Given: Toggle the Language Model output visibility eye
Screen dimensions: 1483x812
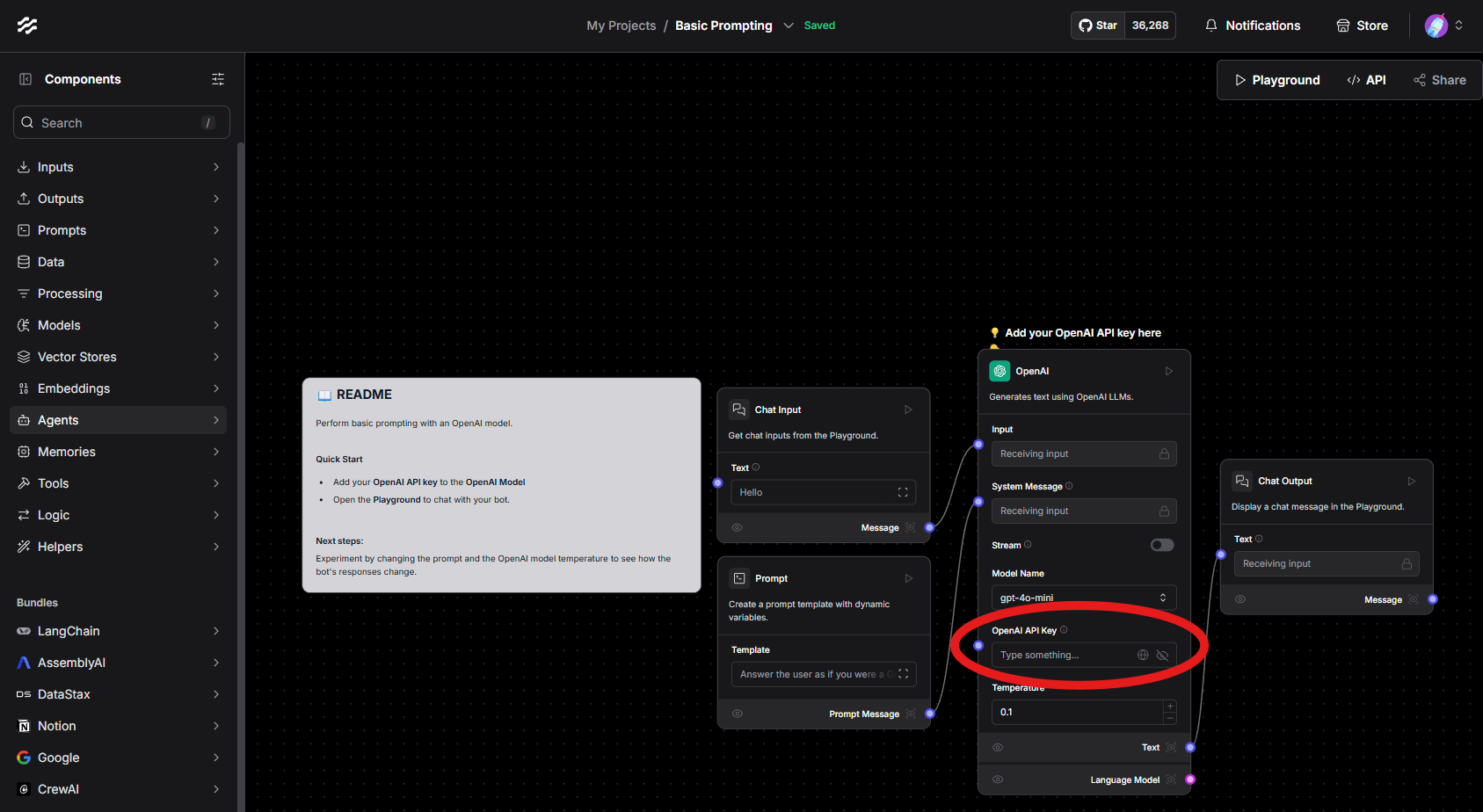Looking at the screenshot, I should 998,779.
